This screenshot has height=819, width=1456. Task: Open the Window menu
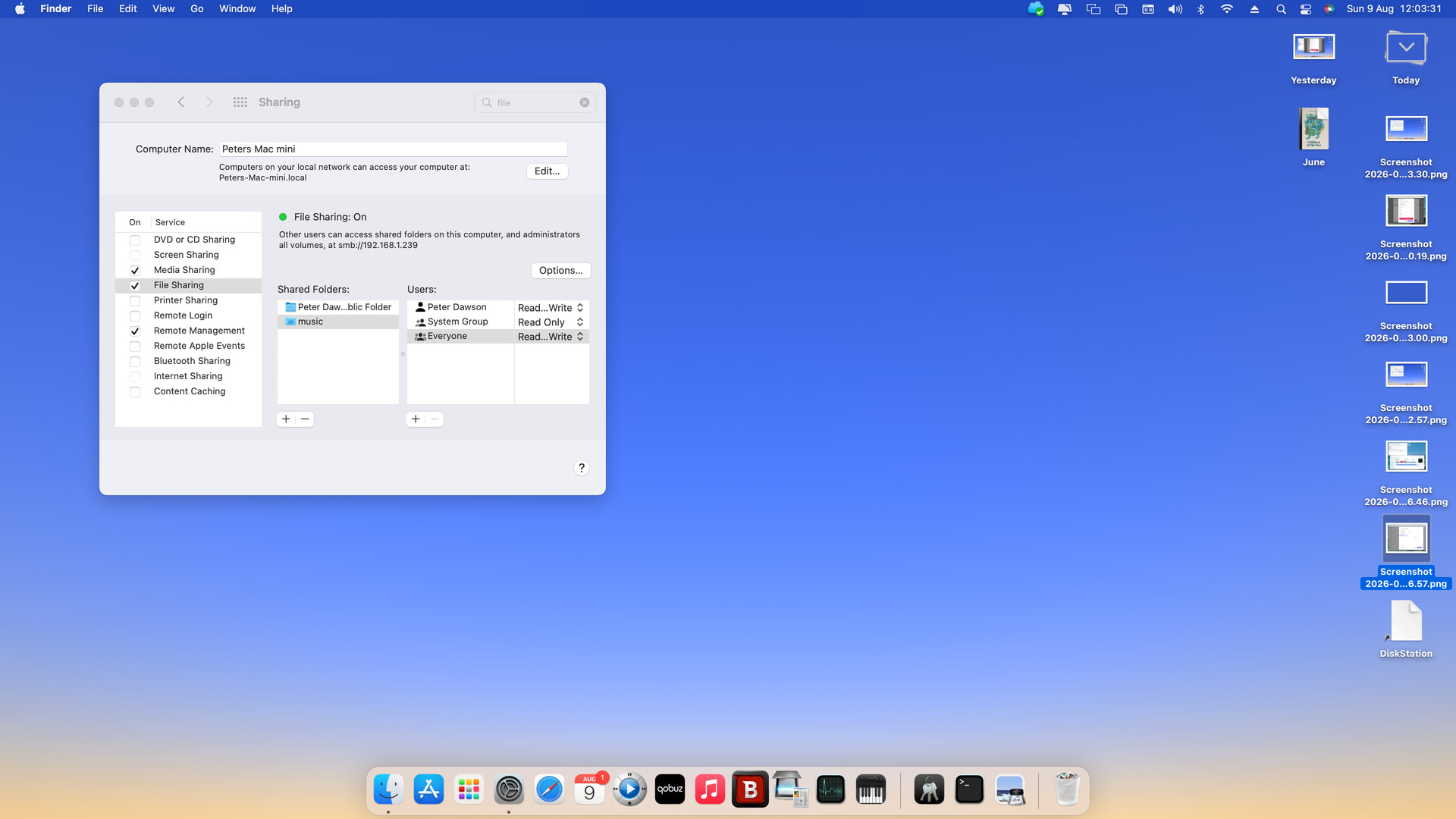[x=237, y=9]
